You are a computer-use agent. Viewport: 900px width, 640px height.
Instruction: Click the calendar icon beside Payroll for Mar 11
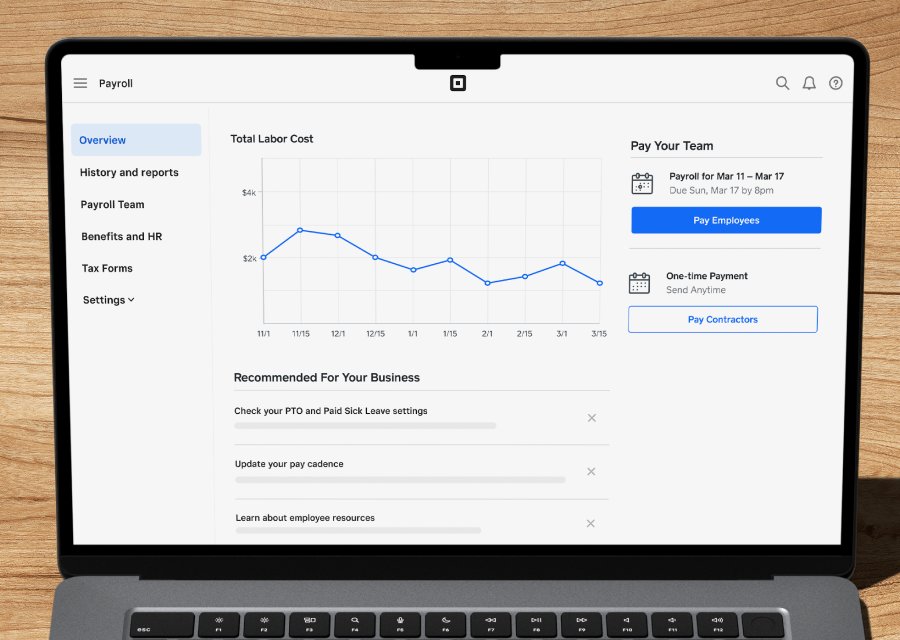(642, 184)
